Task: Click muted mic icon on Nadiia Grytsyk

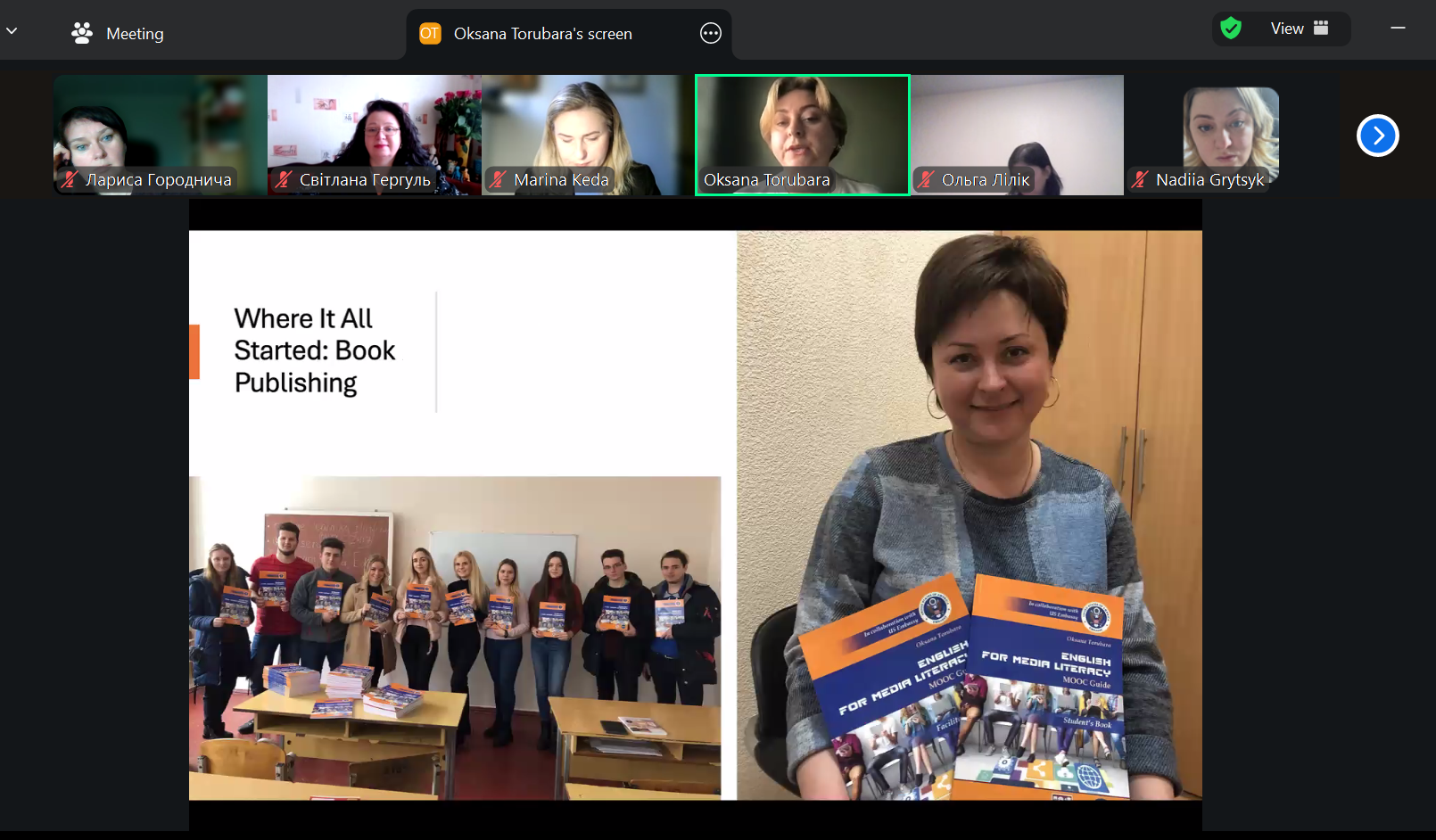Action: pyautogui.click(x=1140, y=180)
